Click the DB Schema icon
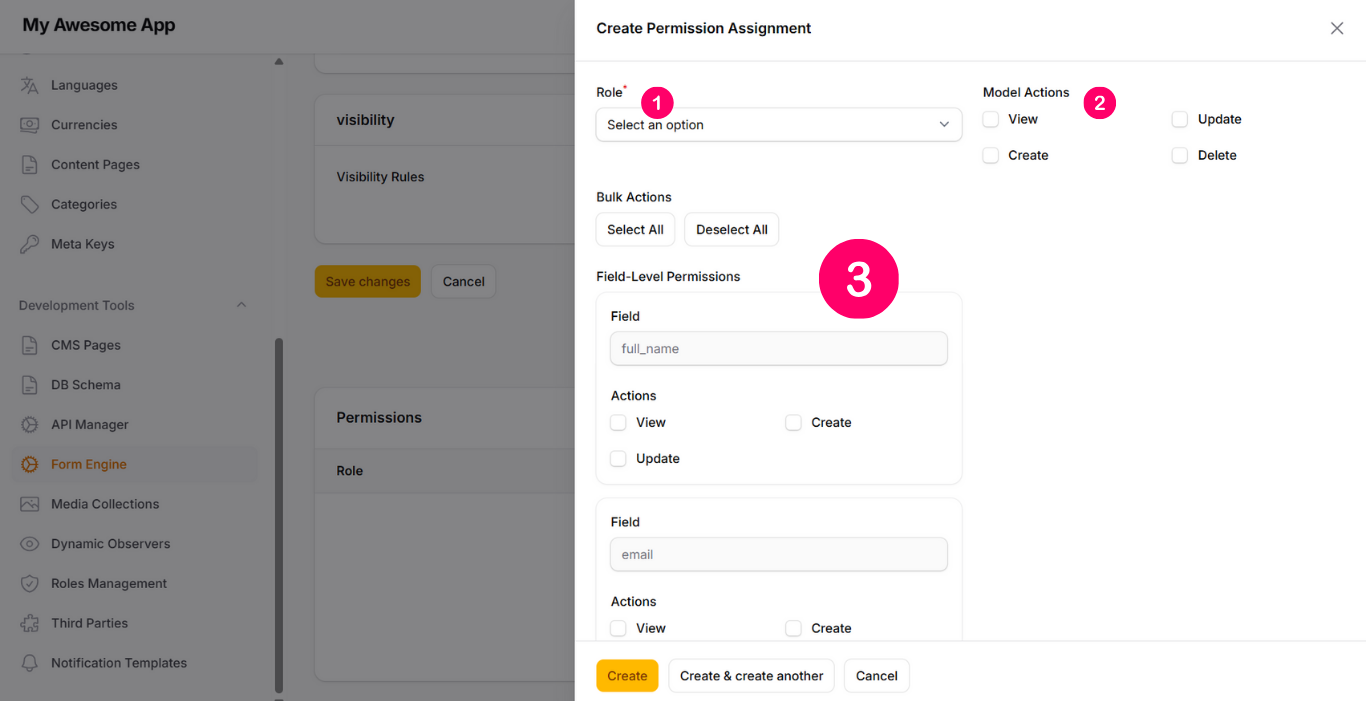This screenshot has height=701, width=1366. coord(30,385)
